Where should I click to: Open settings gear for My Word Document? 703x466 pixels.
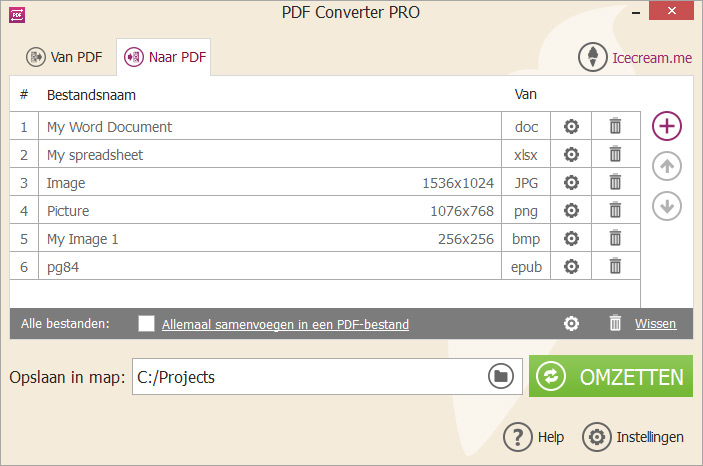pos(571,127)
